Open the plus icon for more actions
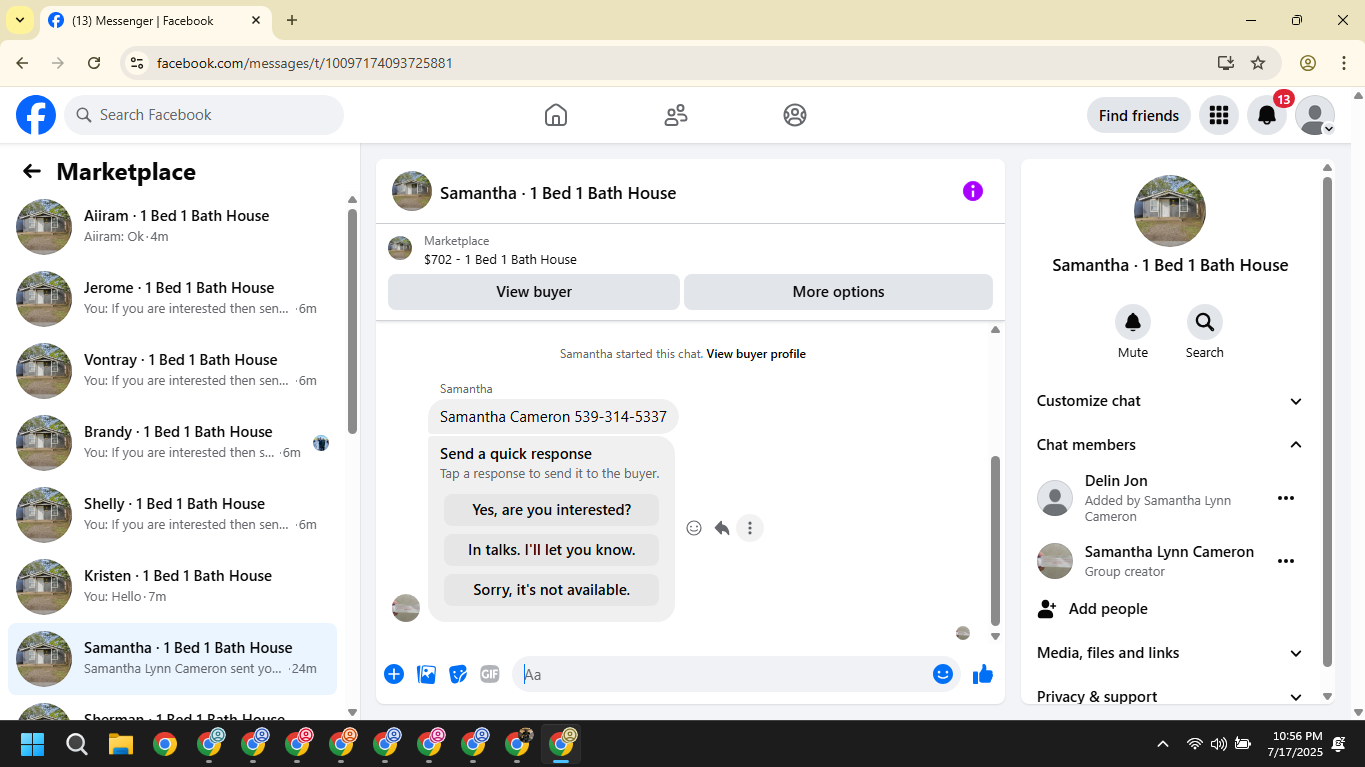 [x=394, y=674]
